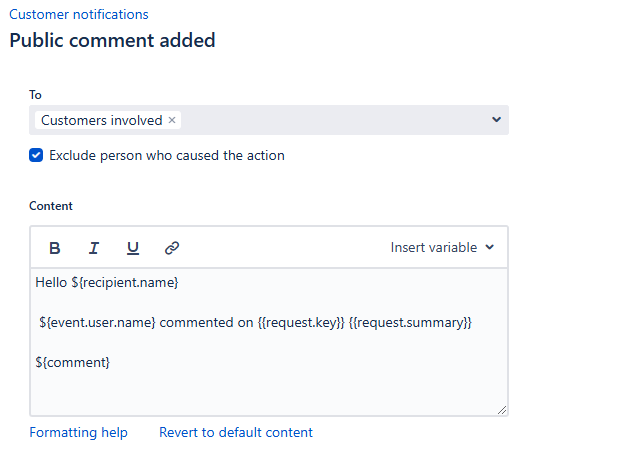
Task: Open the Formatting help link
Action: click(x=79, y=432)
